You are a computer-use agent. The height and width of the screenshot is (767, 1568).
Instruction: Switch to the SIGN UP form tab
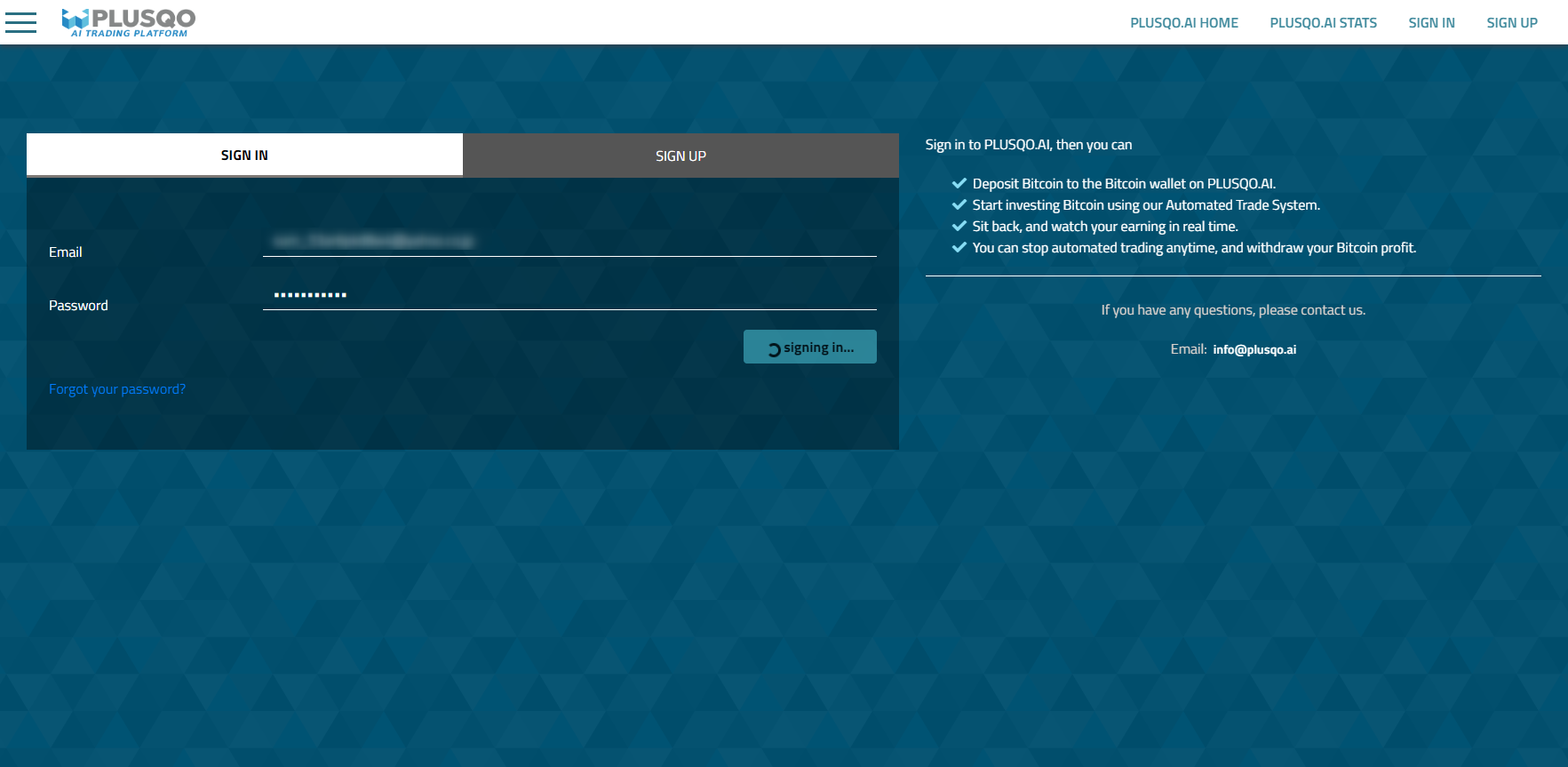tap(681, 156)
